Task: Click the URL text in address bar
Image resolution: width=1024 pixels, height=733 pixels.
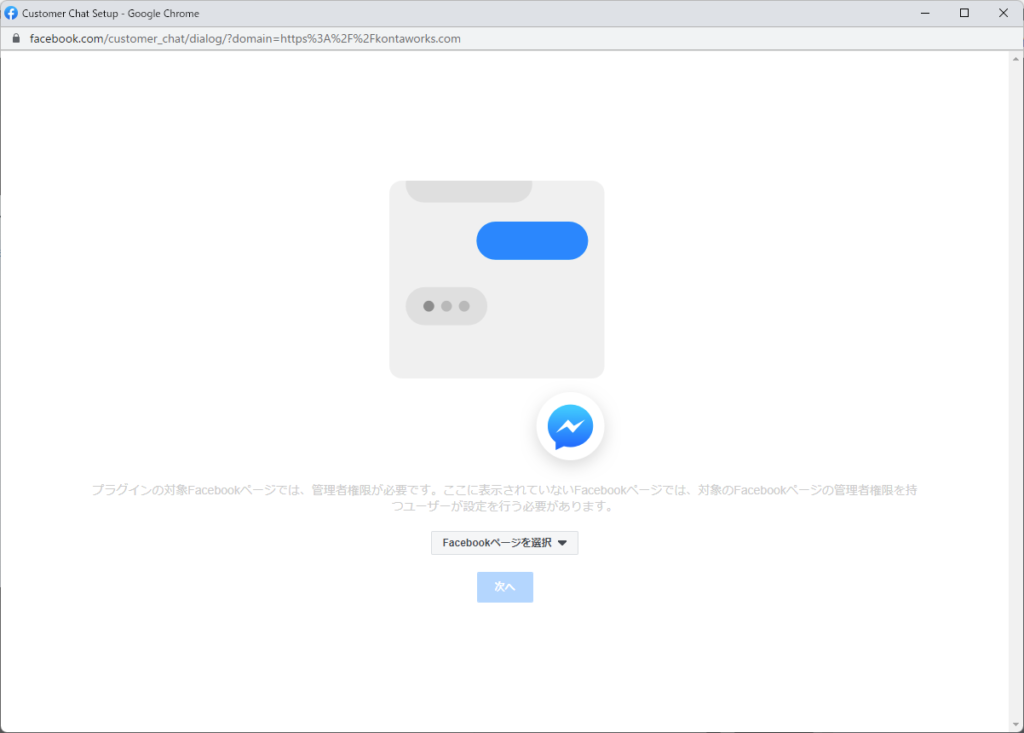Action: 245,39
